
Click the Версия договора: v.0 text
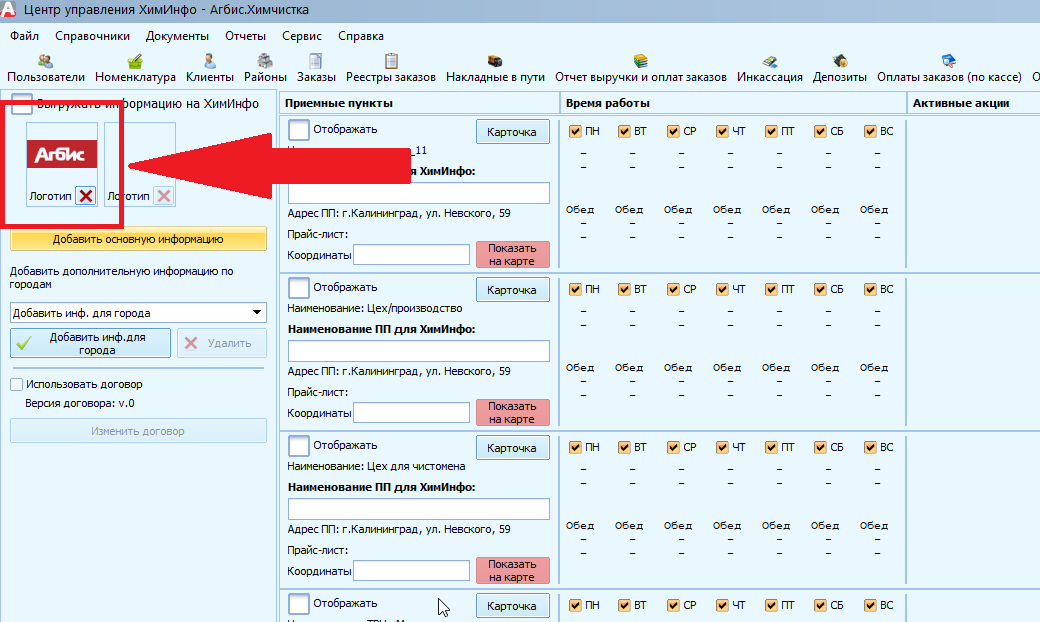[x=80, y=403]
